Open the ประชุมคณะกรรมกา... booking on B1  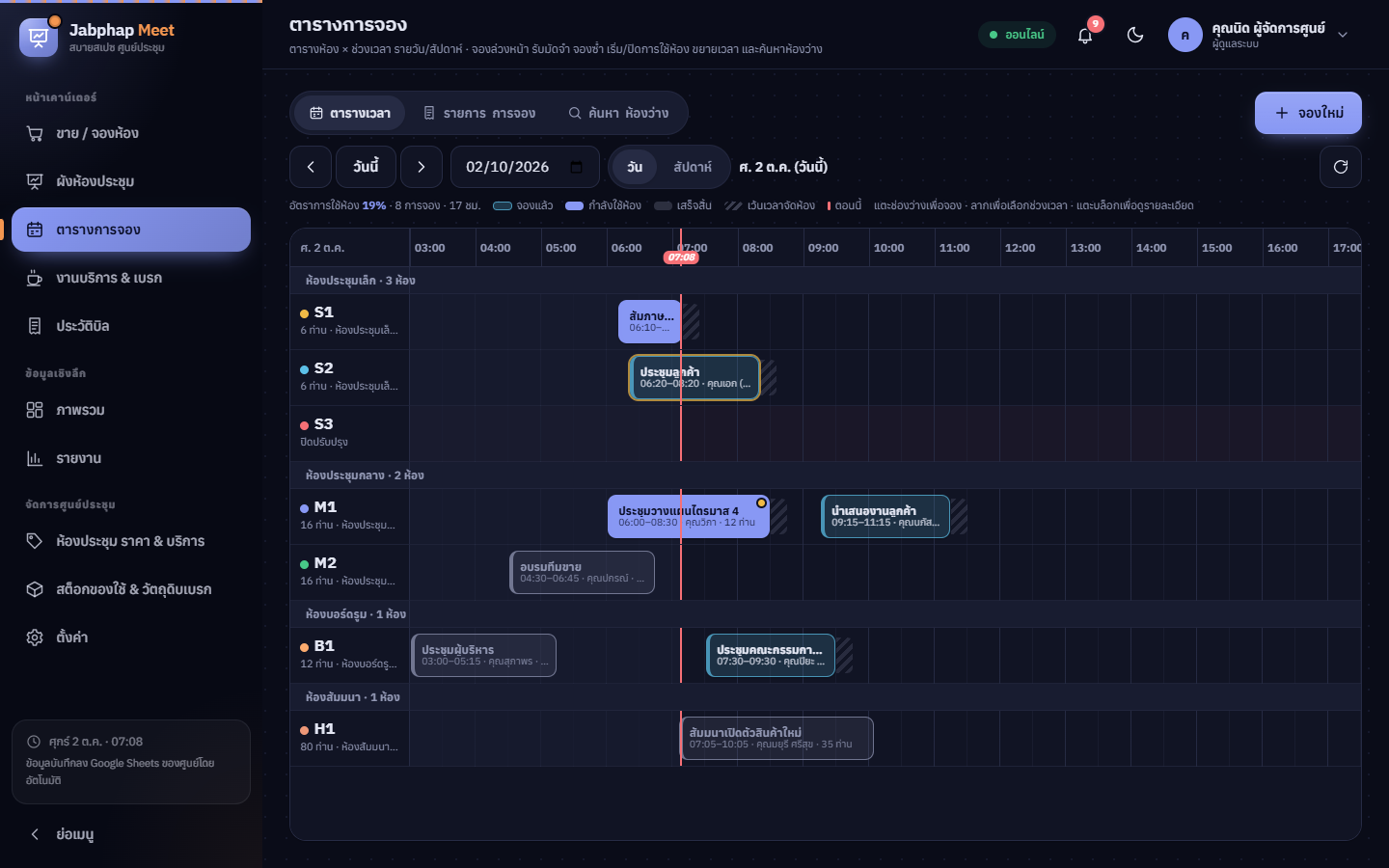(771, 655)
